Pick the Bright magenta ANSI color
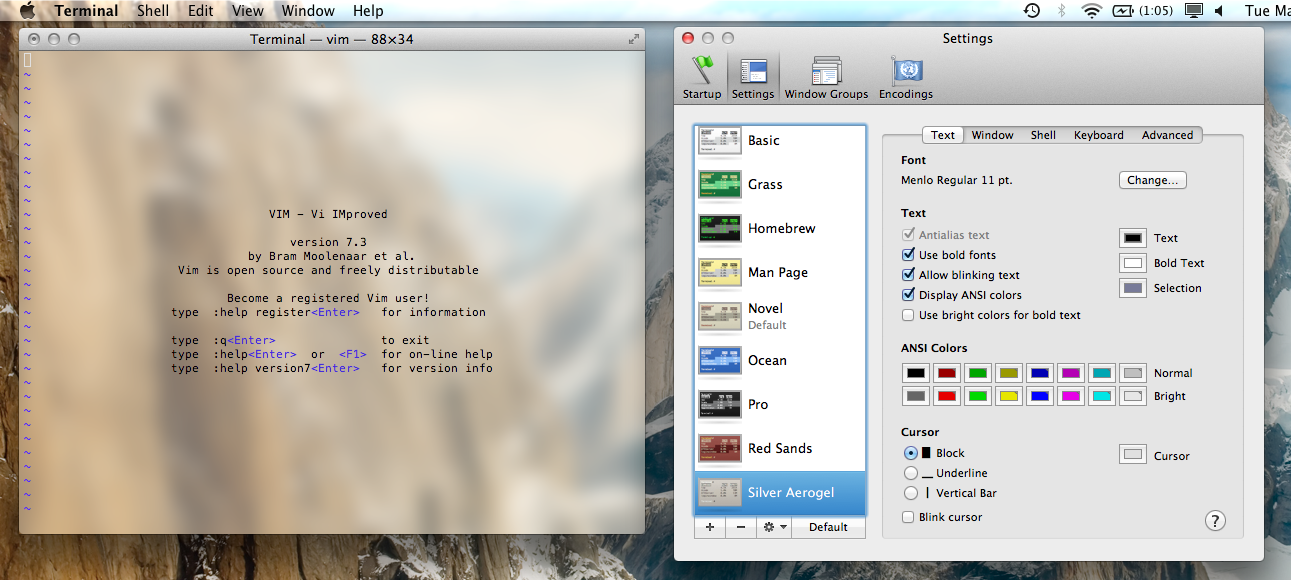 click(x=1071, y=396)
